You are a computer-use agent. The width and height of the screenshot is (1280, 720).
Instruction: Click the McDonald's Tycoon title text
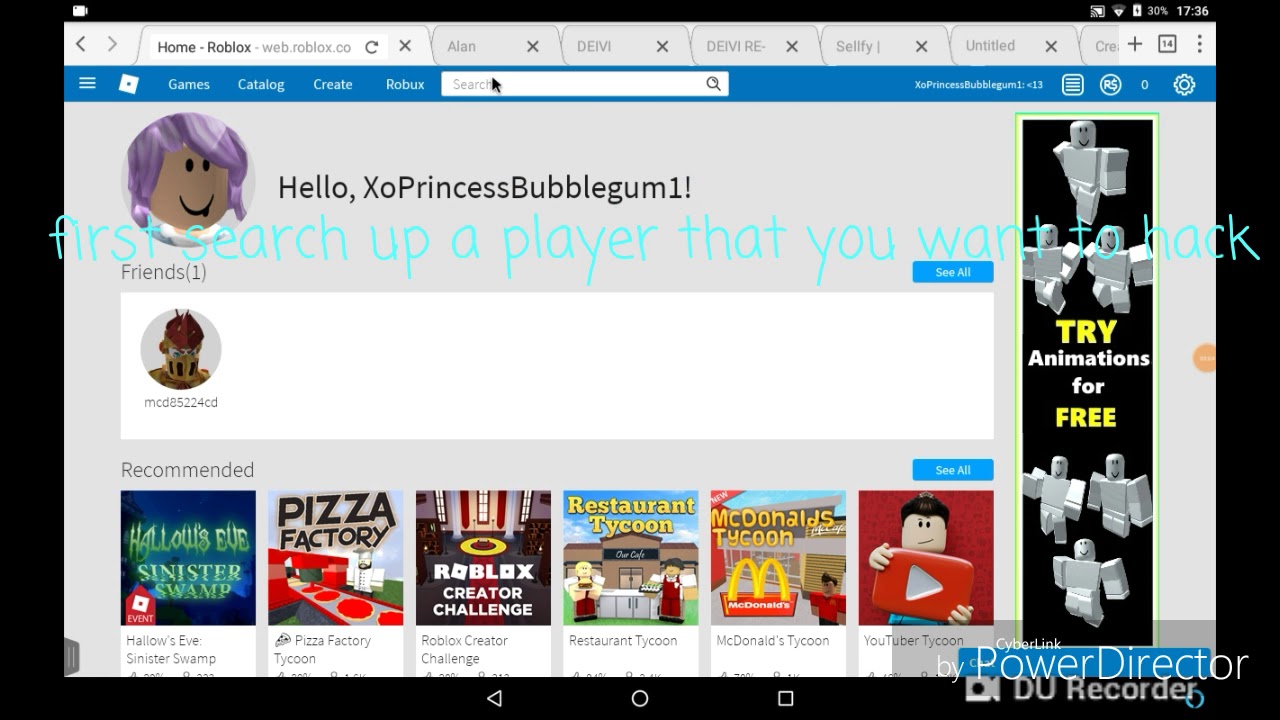point(773,641)
